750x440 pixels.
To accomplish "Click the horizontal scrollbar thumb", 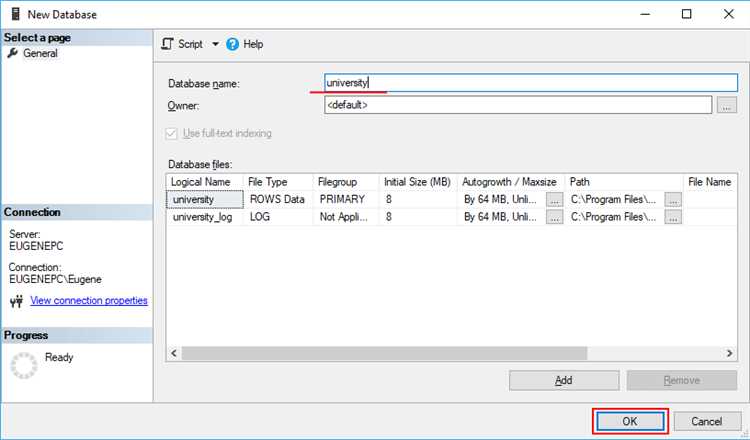I will 384,353.
